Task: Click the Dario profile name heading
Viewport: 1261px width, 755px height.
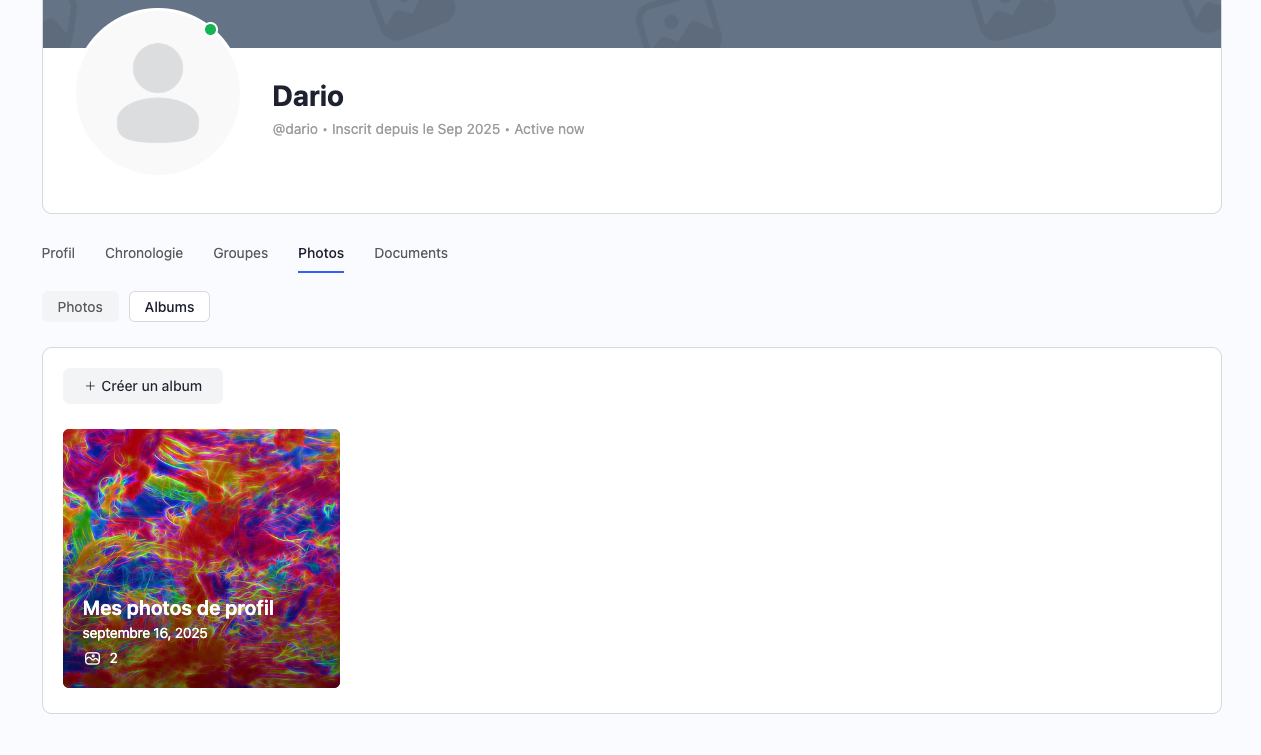Action: 308,96
